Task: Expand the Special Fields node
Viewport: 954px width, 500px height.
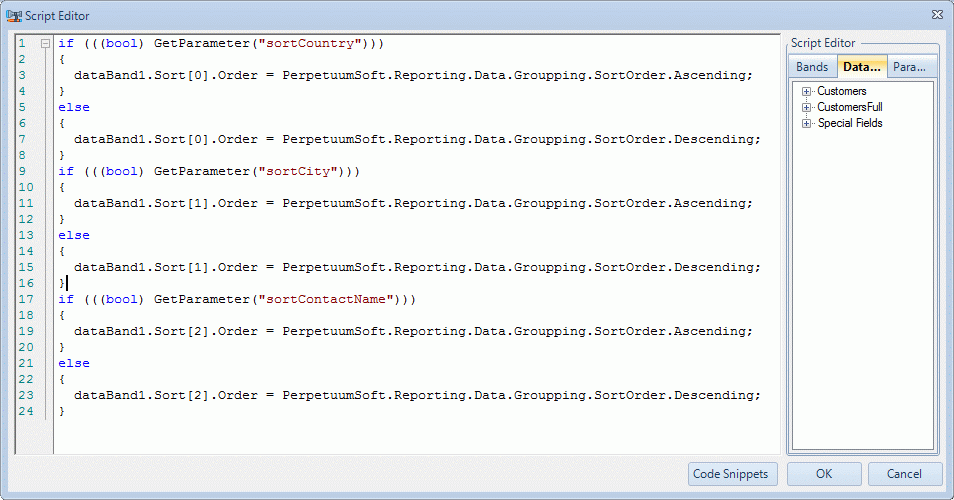Action: tap(806, 123)
